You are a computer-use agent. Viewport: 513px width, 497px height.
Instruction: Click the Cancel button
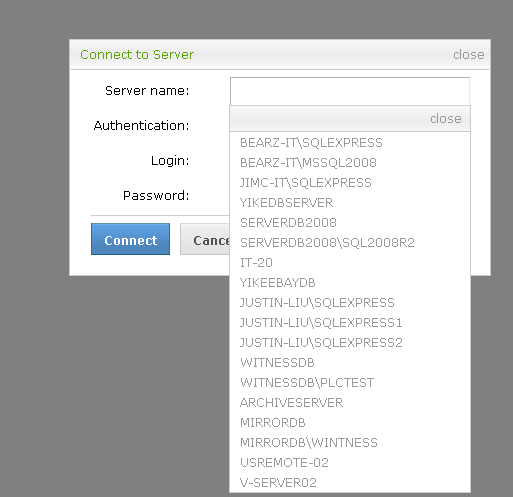[205, 239]
